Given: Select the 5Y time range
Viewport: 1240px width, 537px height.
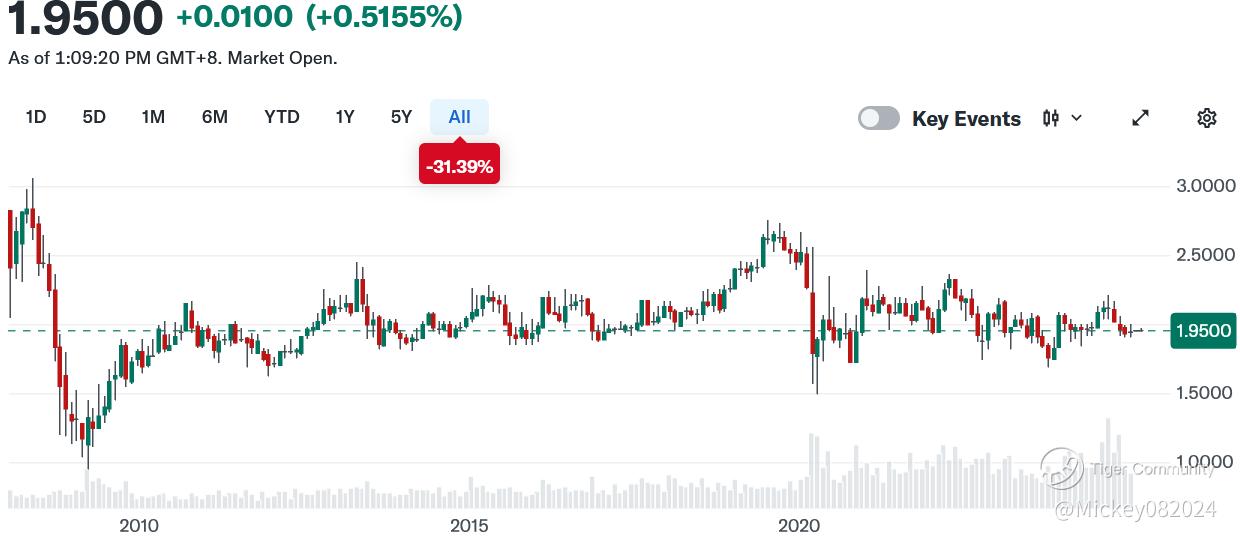Looking at the screenshot, I should click(x=401, y=117).
